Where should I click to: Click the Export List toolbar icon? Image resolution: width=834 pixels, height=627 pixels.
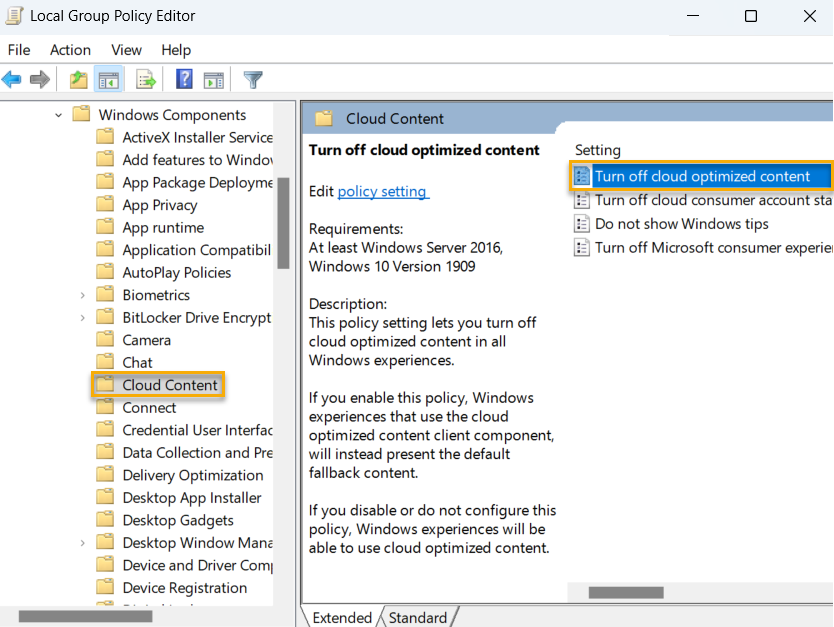coord(145,79)
